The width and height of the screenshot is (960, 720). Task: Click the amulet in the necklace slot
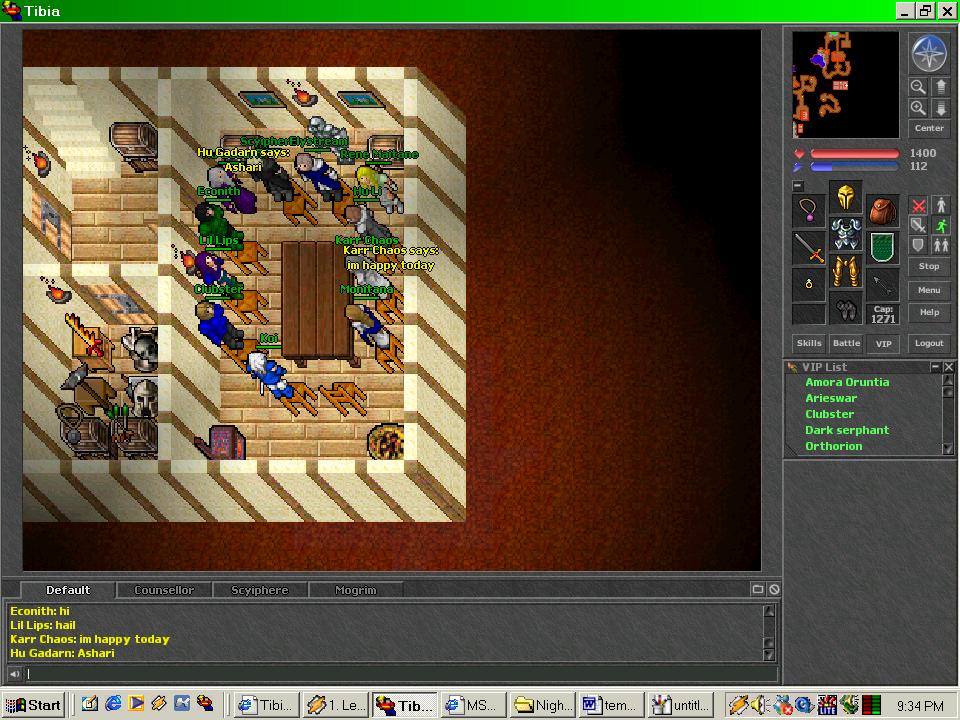tap(808, 210)
